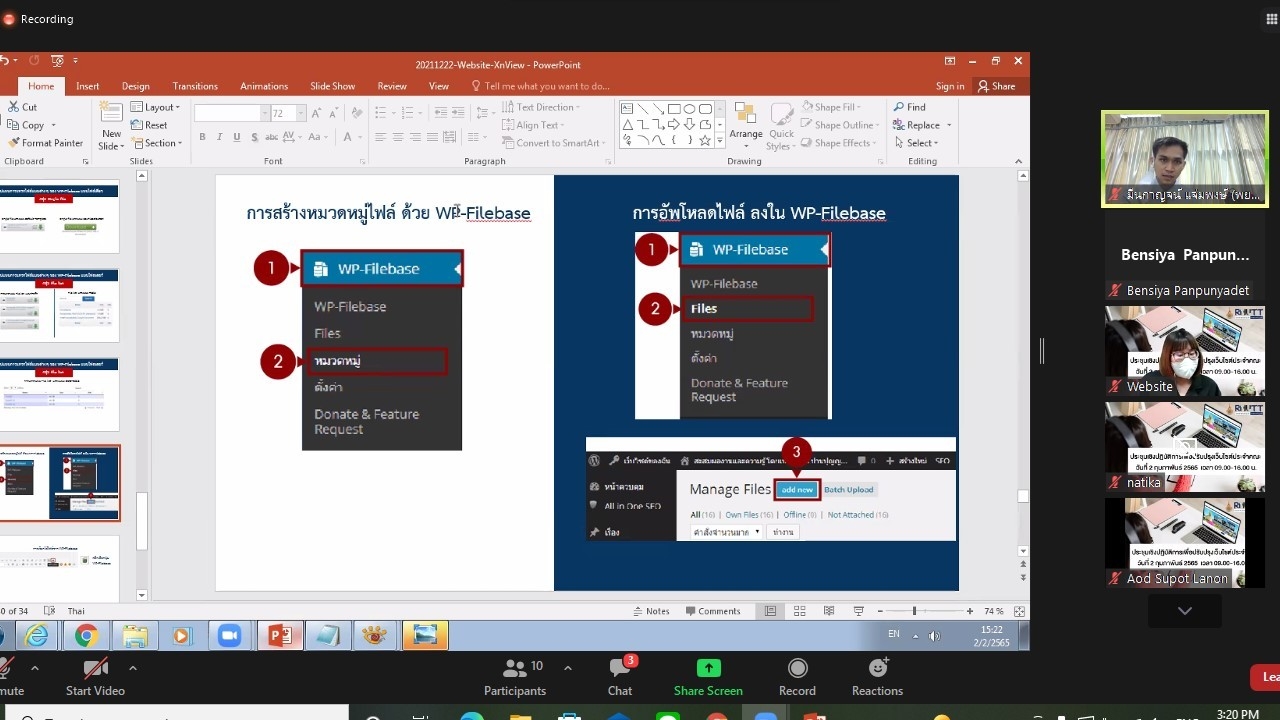Open the Animations tab
Image resolution: width=1280 pixels, height=720 pixels.
pos(264,86)
